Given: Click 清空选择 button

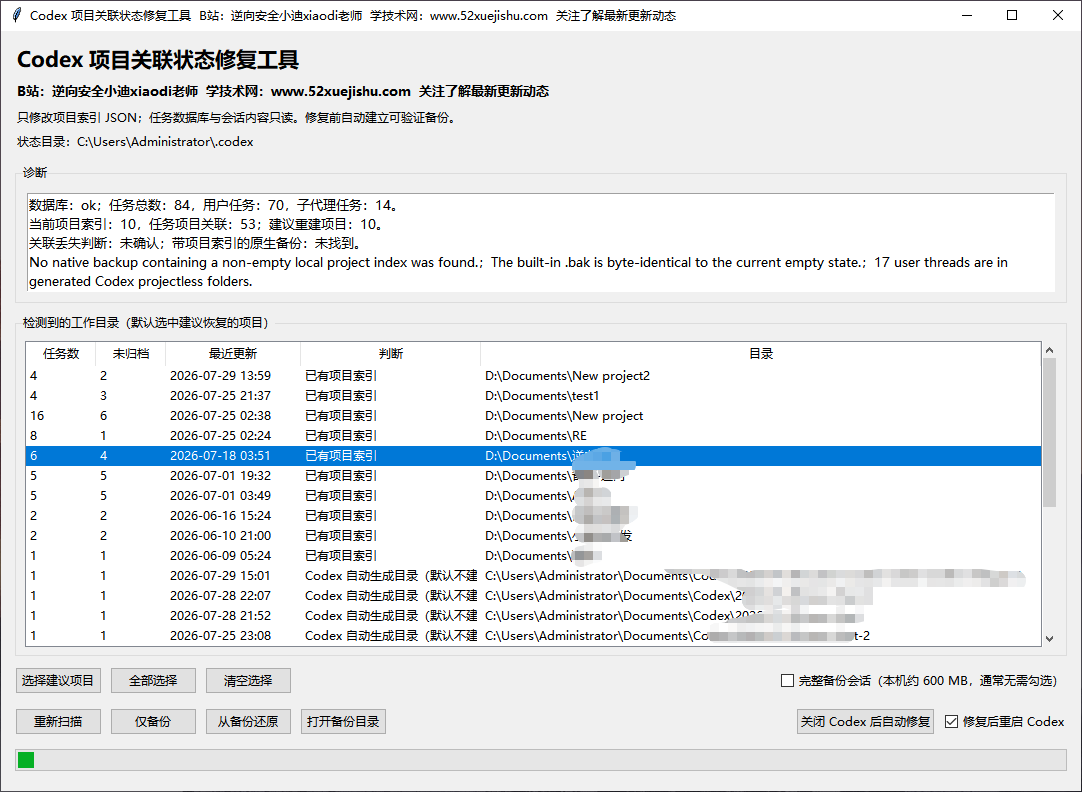Looking at the screenshot, I should tap(248, 681).
